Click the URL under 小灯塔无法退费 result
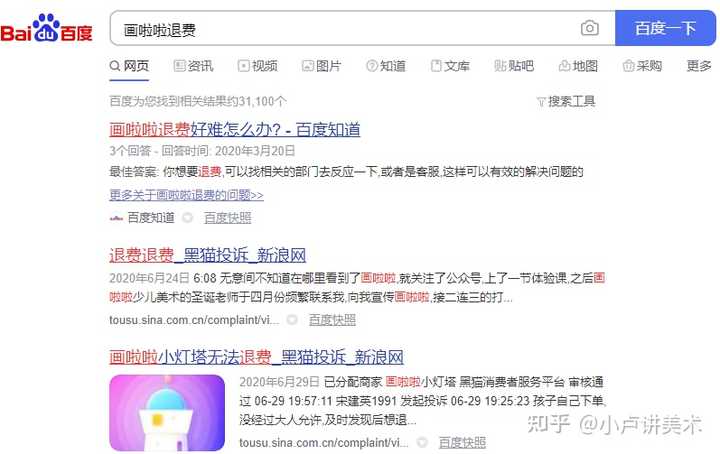 point(323,443)
